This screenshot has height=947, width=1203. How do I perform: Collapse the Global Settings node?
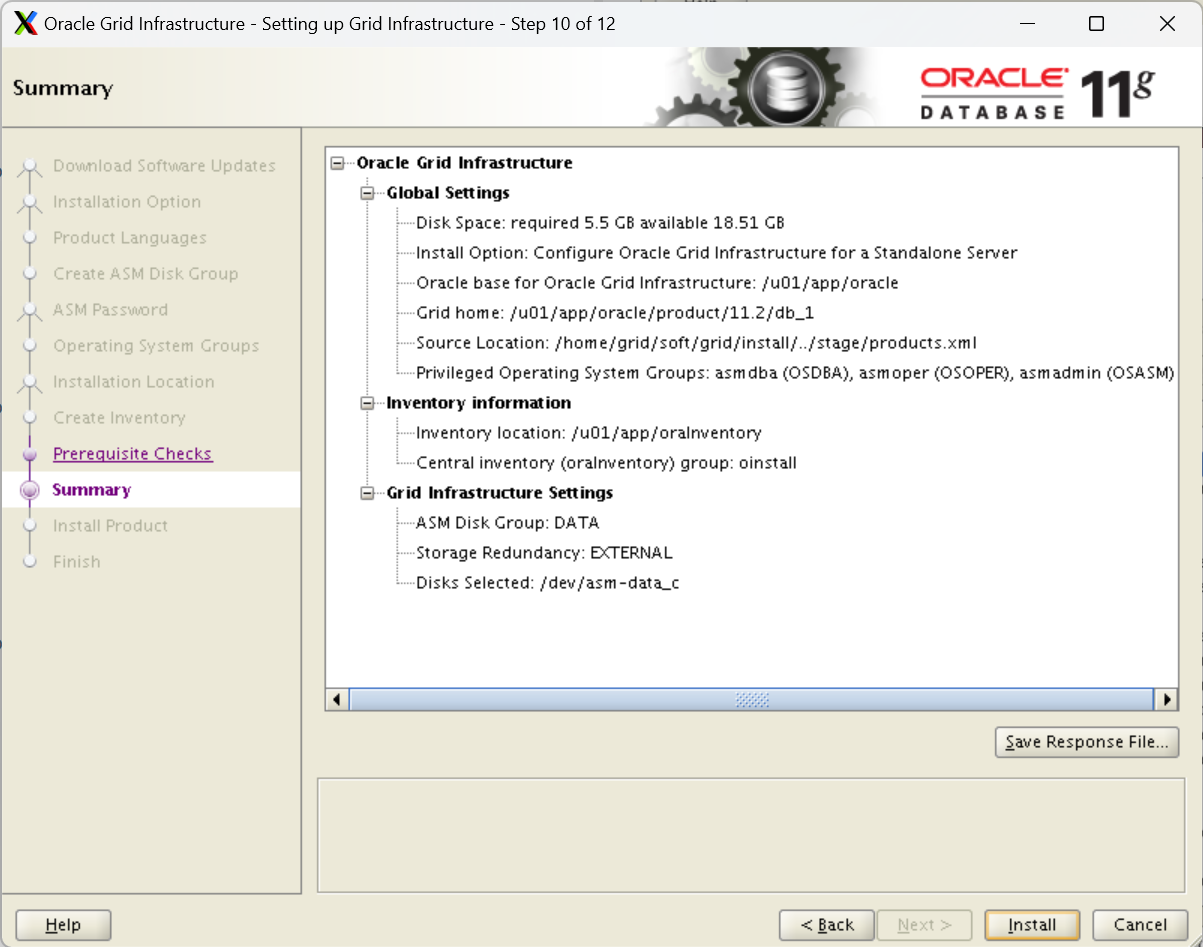[x=367, y=193]
